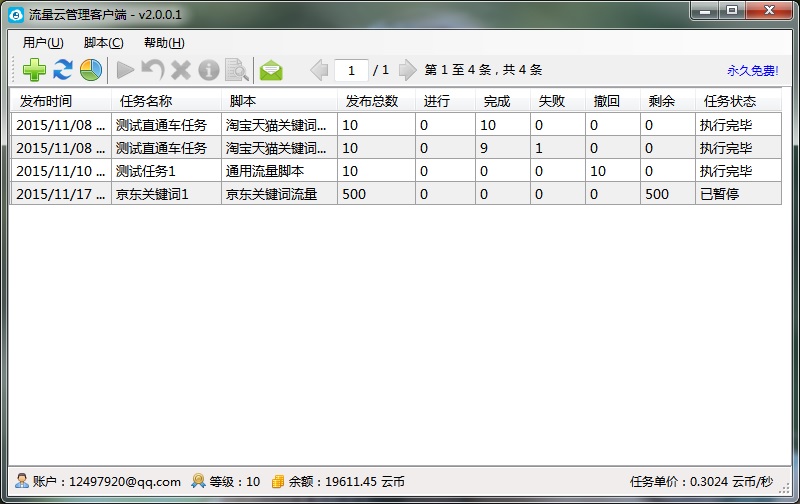Open the 用户(U) menu
This screenshot has height=504, width=800.
43,43
